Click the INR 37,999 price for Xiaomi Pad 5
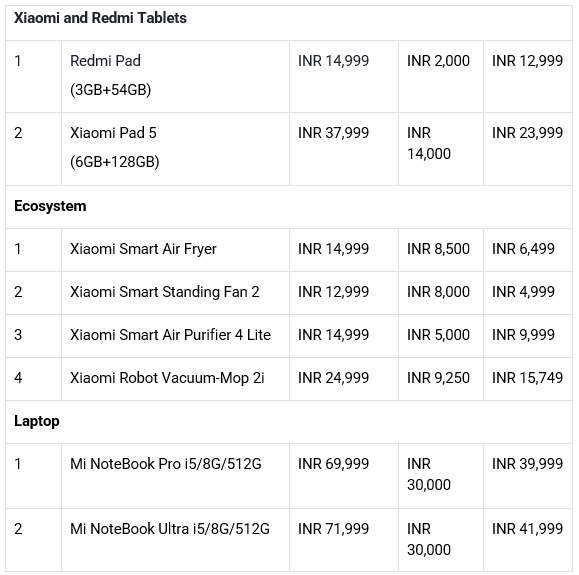 tap(333, 133)
